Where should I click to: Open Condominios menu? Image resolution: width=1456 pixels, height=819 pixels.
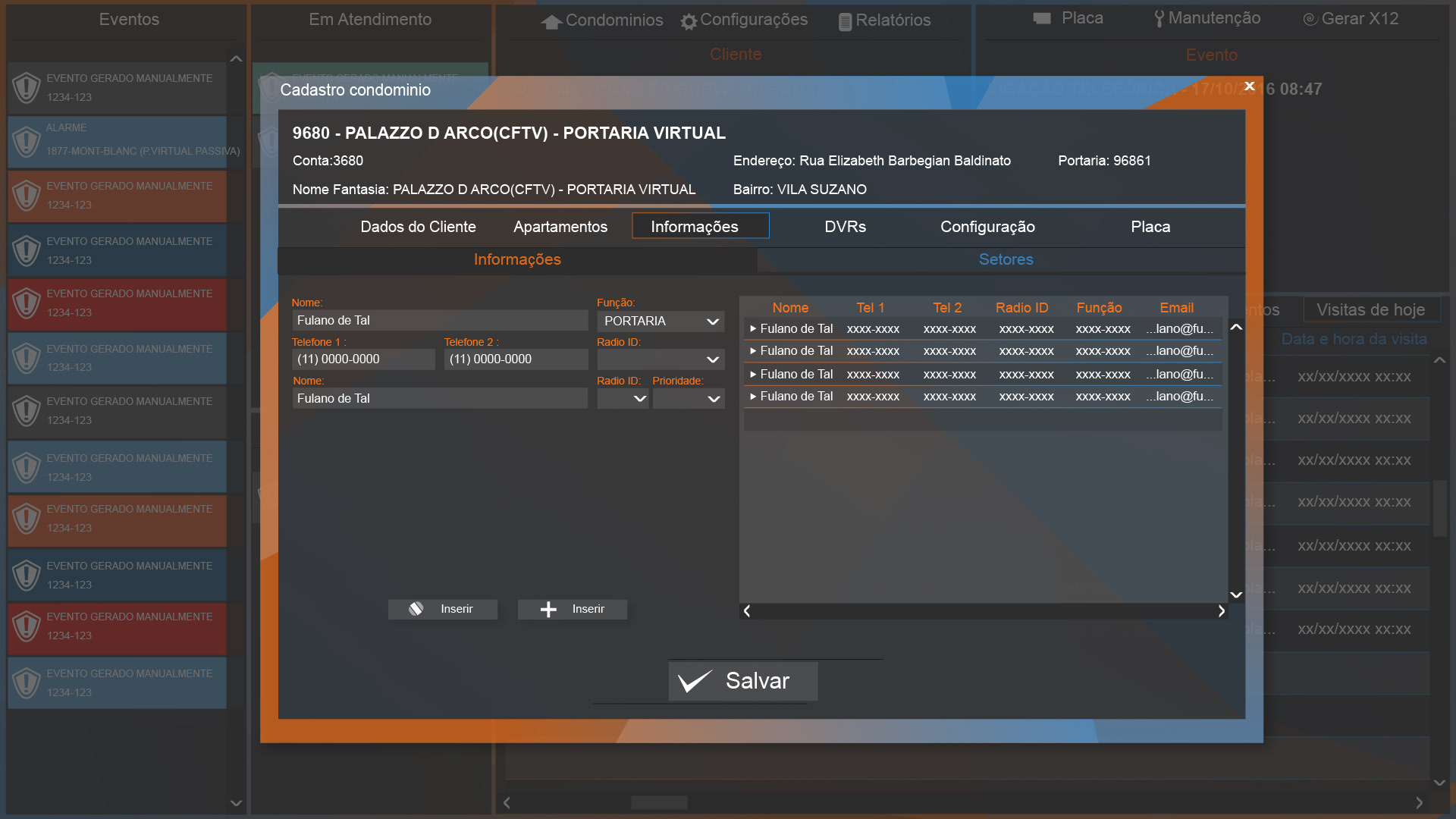coord(602,20)
